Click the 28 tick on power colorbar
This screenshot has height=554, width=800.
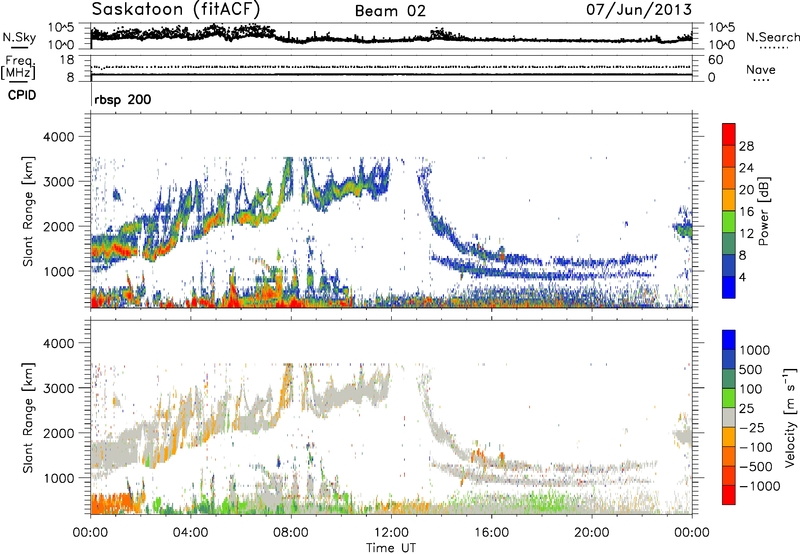pyautogui.click(x=746, y=146)
